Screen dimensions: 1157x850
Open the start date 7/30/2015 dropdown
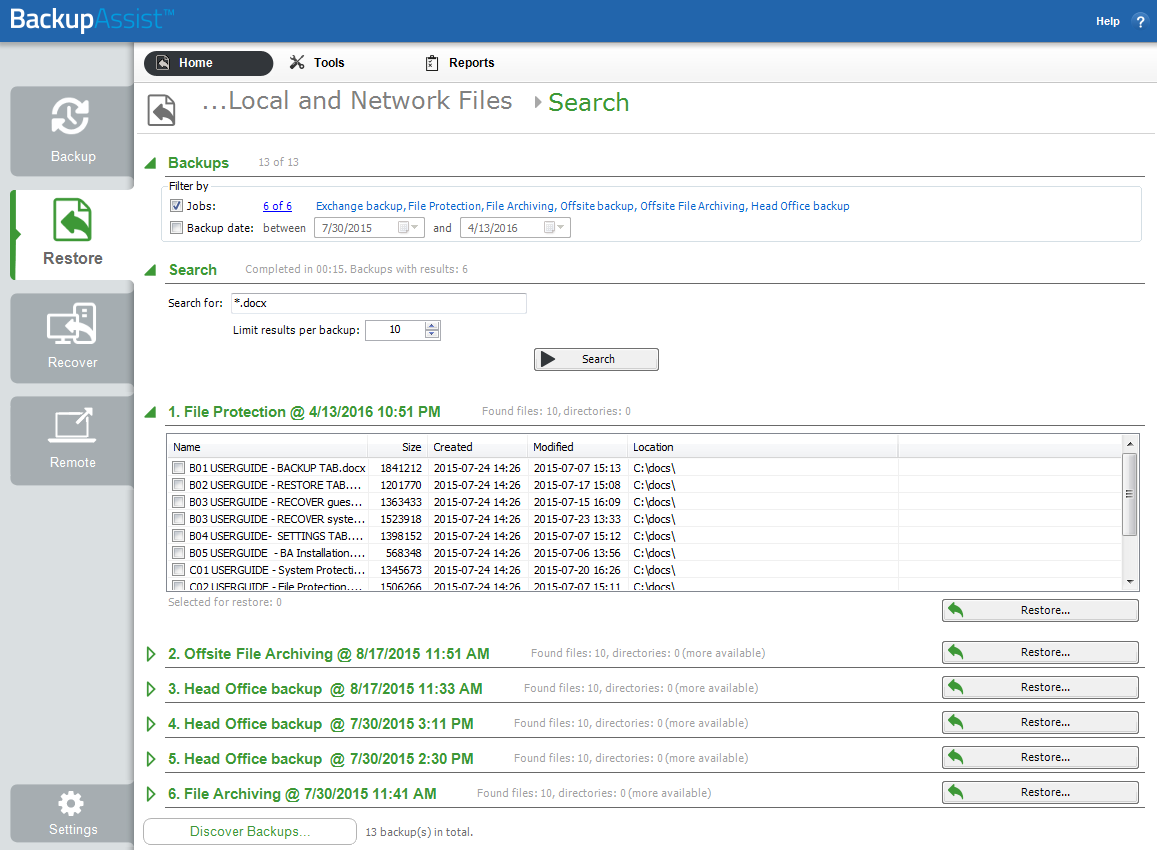pos(409,228)
